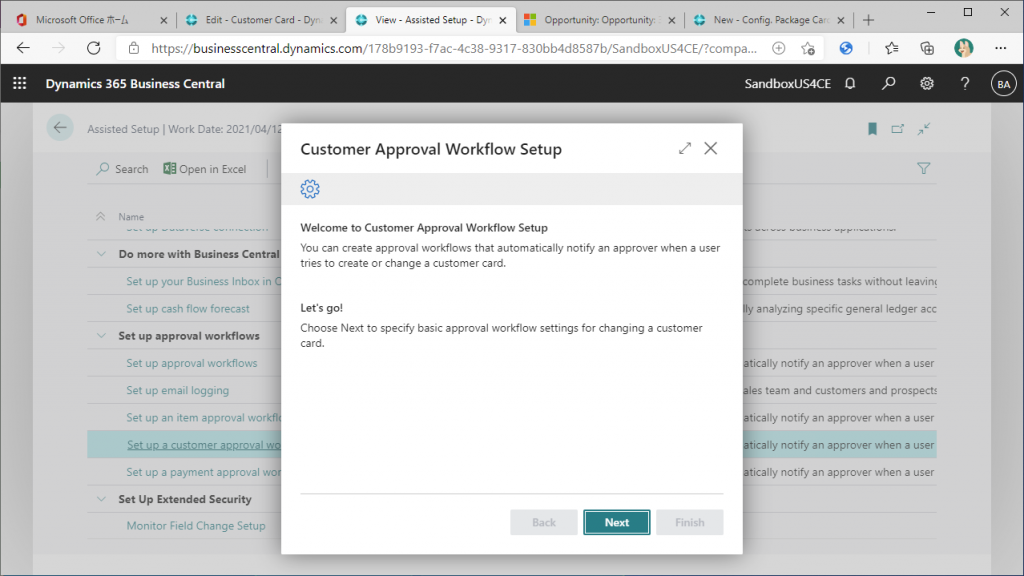The image size is (1024, 576).
Task: Sort the list by the Name column header
Action: 131,217
